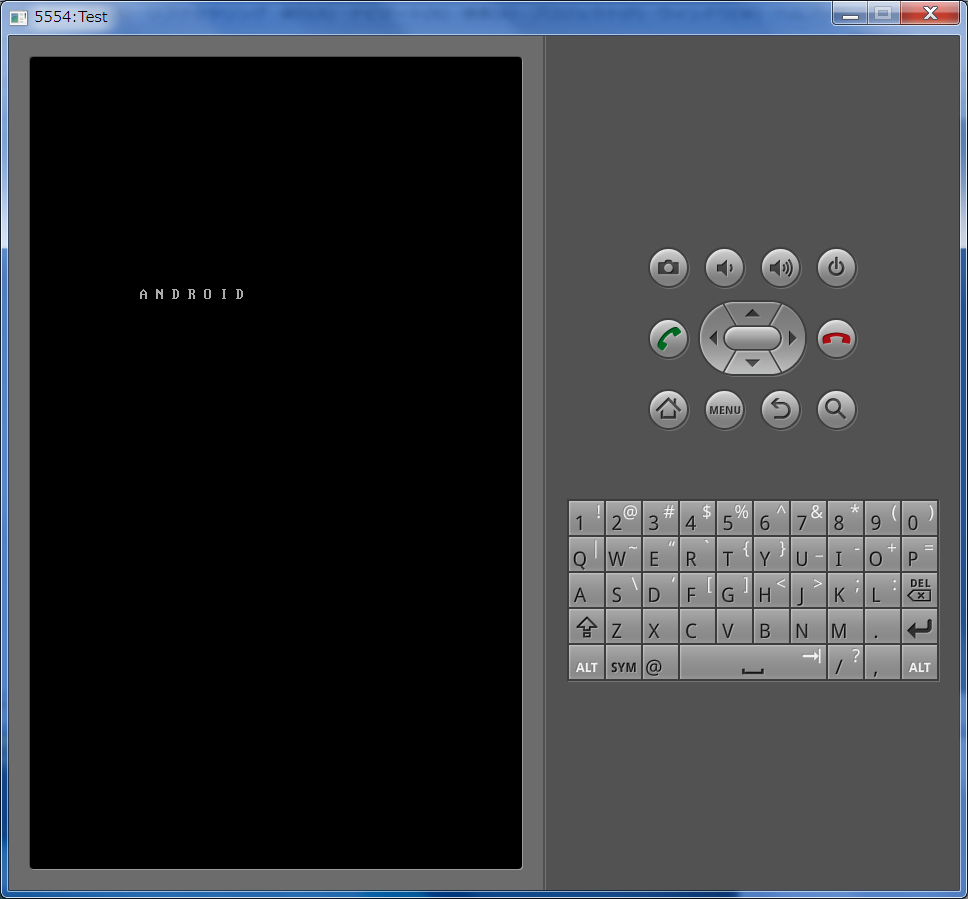Screen dimensions: 968x899
Task: Tap the C key
Action: tap(697, 626)
